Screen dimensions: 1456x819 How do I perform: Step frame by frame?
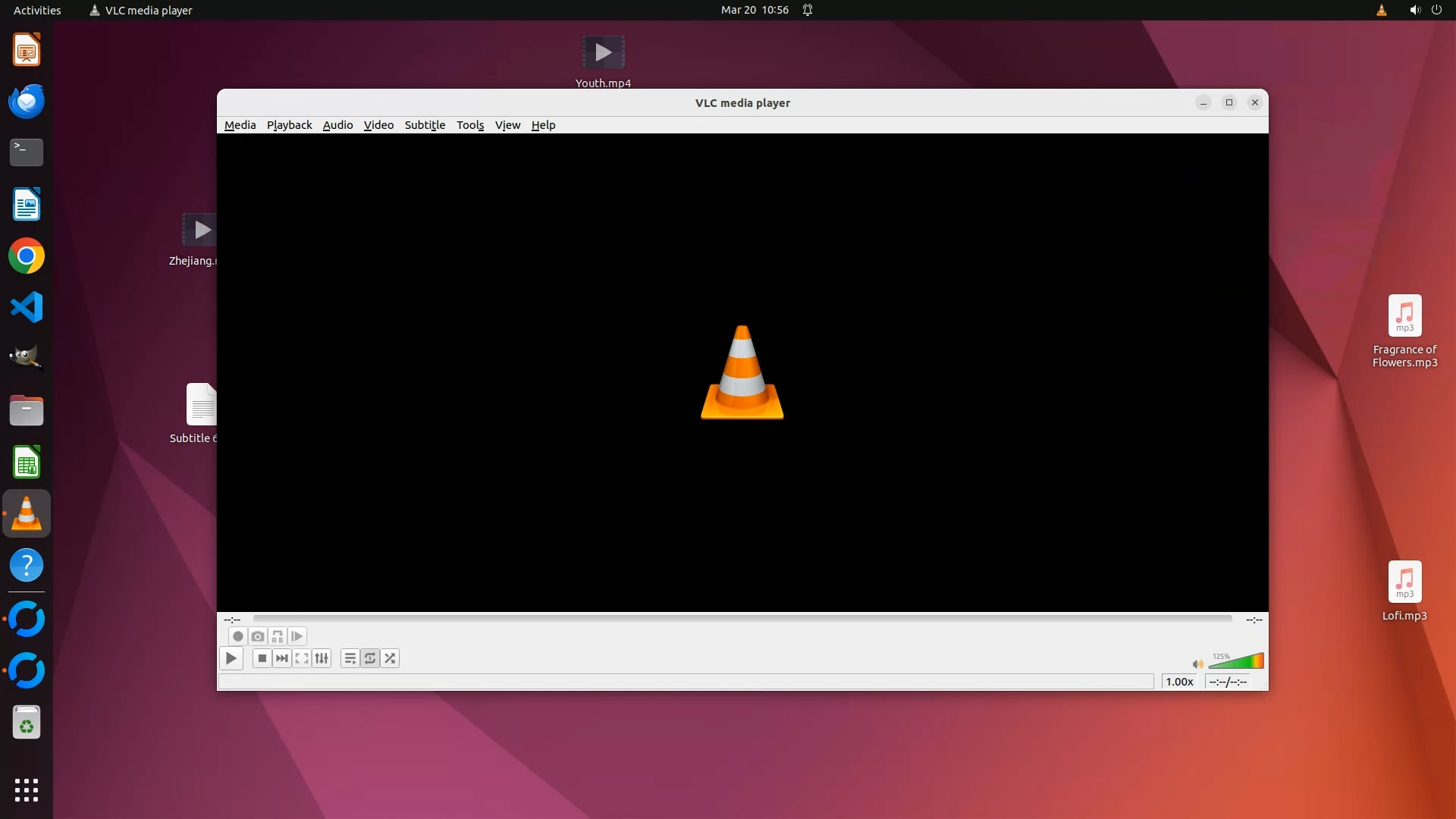pyautogui.click(x=297, y=636)
